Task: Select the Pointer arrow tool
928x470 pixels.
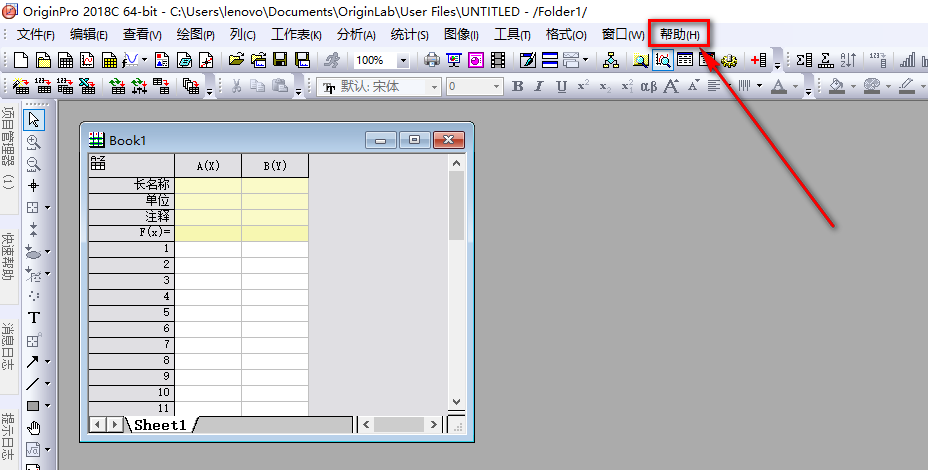Action: [x=34, y=120]
